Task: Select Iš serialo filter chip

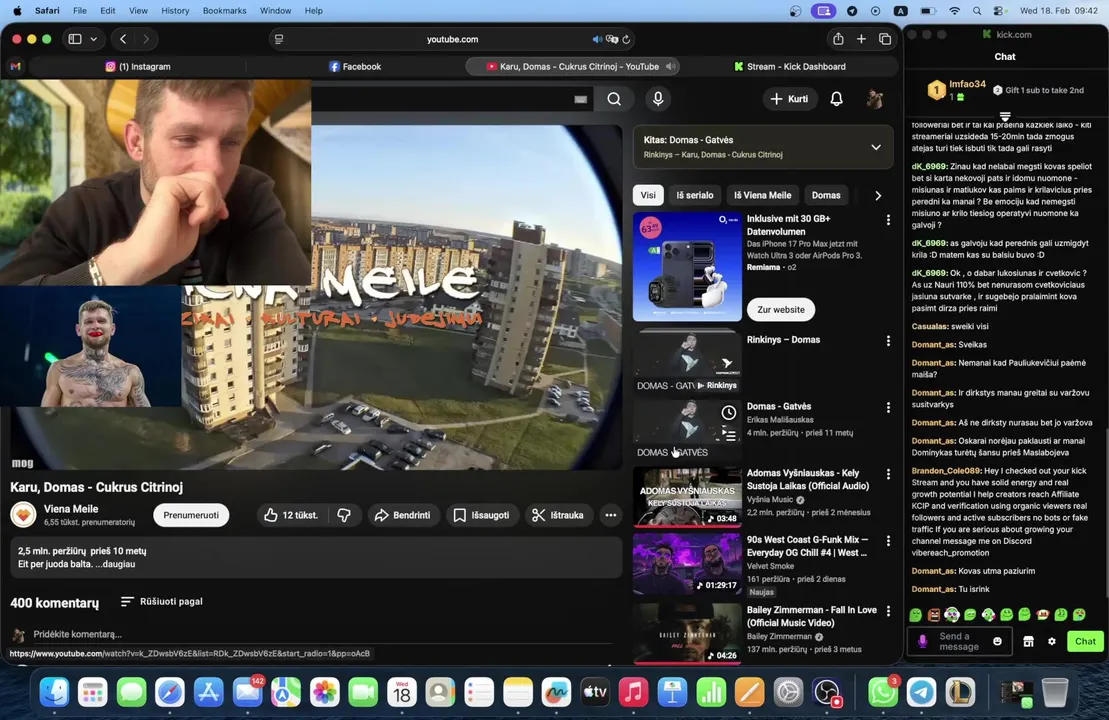Action: [x=695, y=195]
